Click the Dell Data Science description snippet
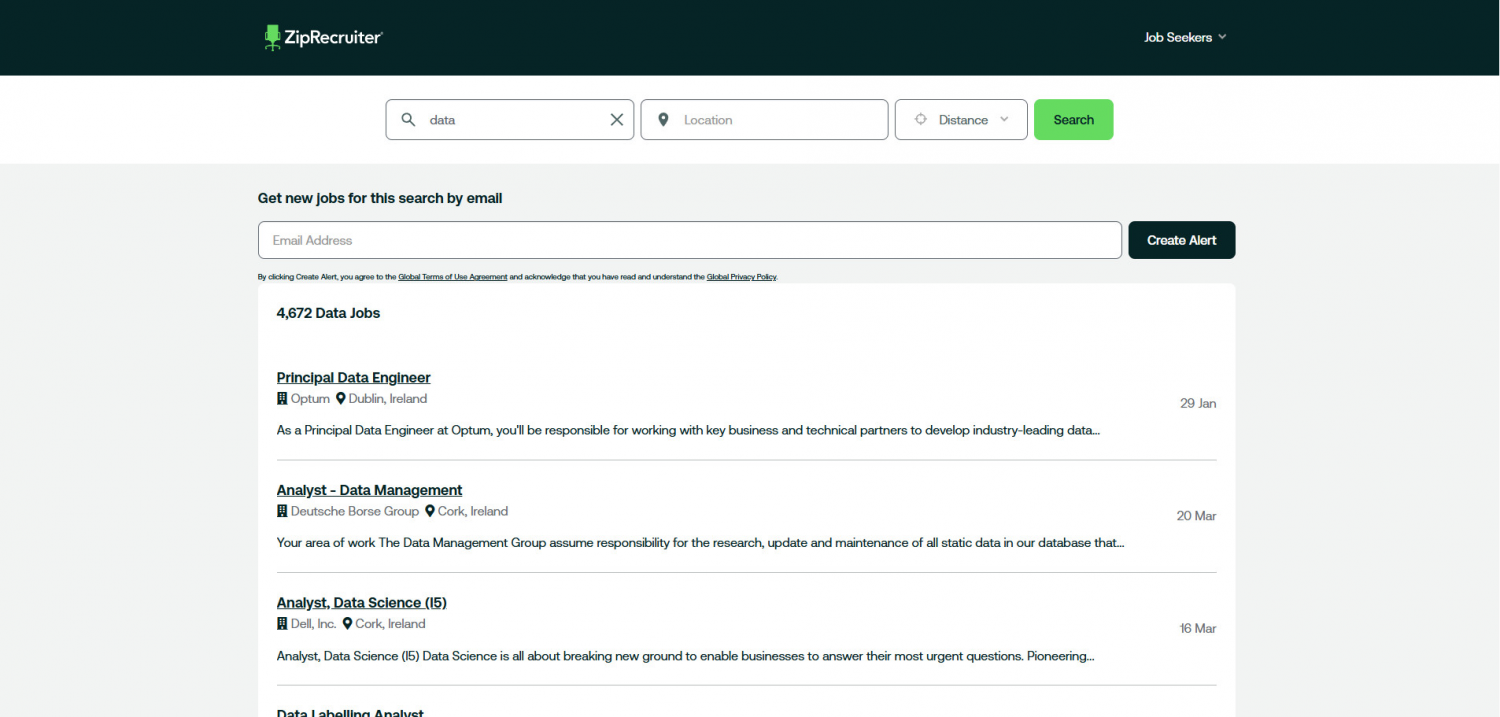 (685, 656)
